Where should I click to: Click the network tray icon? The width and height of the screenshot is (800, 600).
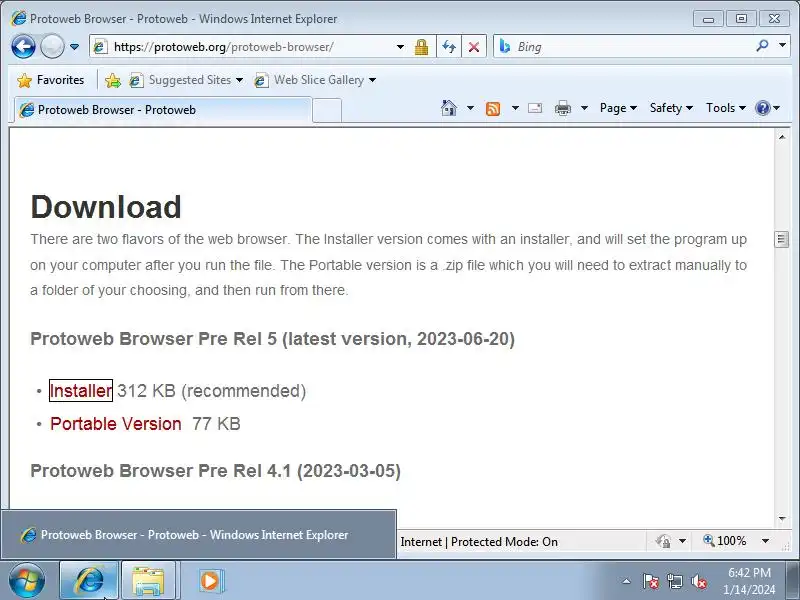click(x=674, y=581)
